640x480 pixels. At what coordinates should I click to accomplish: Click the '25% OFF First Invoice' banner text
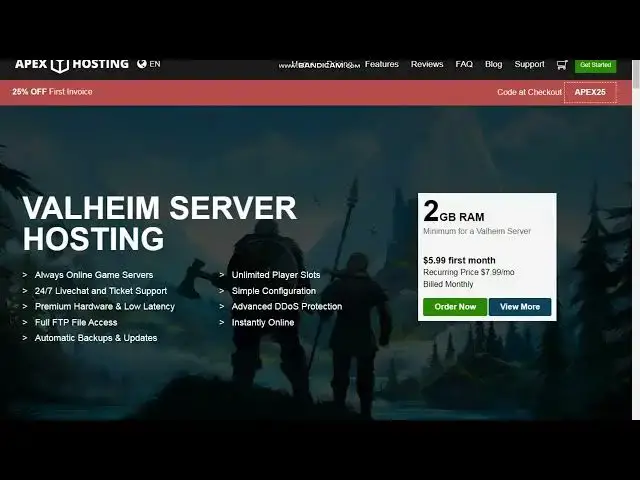pyautogui.click(x=52, y=92)
